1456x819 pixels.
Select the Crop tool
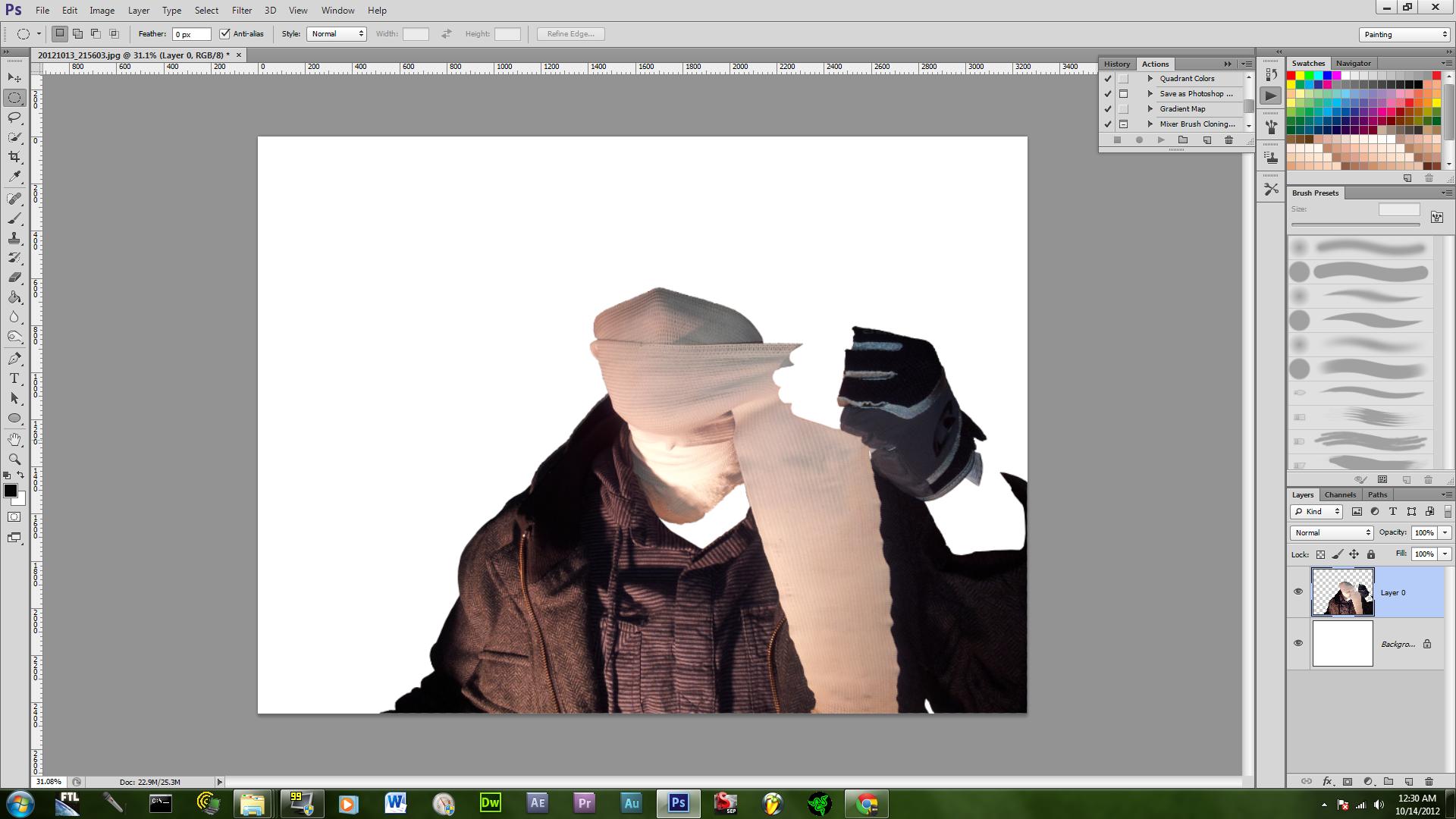(x=14, y=157)
